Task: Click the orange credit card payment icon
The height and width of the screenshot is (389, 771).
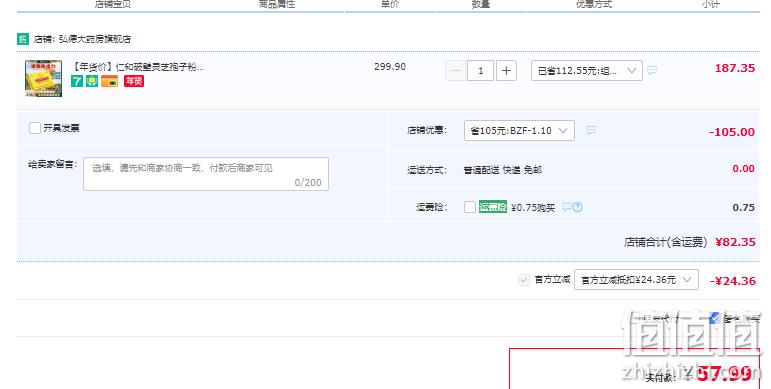Action: (x=110, y=81)
